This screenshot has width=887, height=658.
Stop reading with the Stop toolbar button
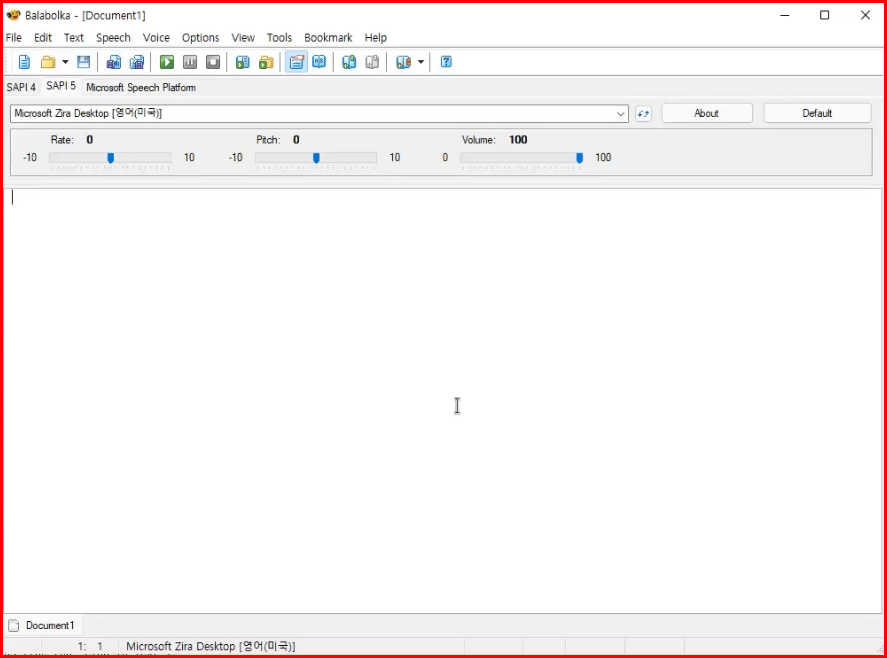(x=213, y=62)
